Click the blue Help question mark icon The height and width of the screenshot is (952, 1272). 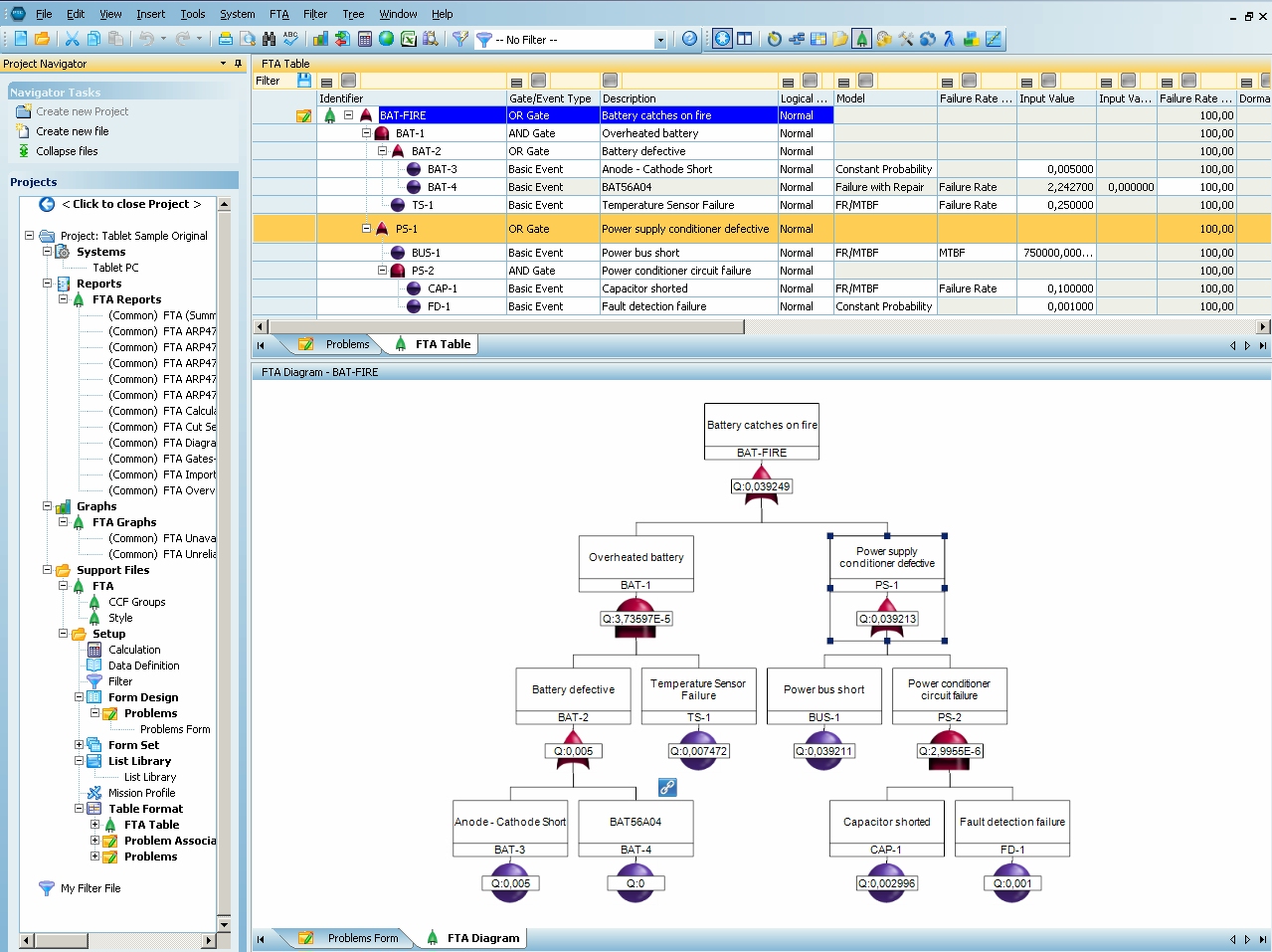click(689, 39)
